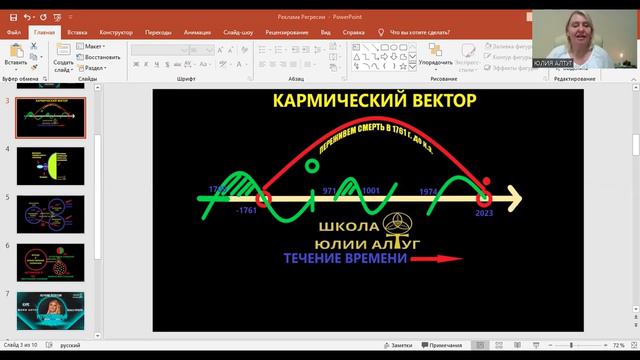Click the Вставить paste button
Image resolution: width=640 pixels, height=360 pixels.
(16, 56)
